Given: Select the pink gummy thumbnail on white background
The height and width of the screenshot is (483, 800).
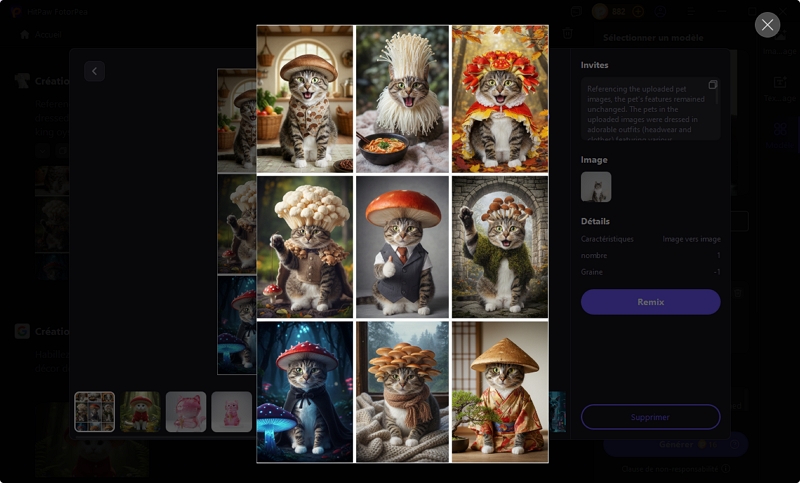Looking at the screenshot, I should (x=231, y=412).
